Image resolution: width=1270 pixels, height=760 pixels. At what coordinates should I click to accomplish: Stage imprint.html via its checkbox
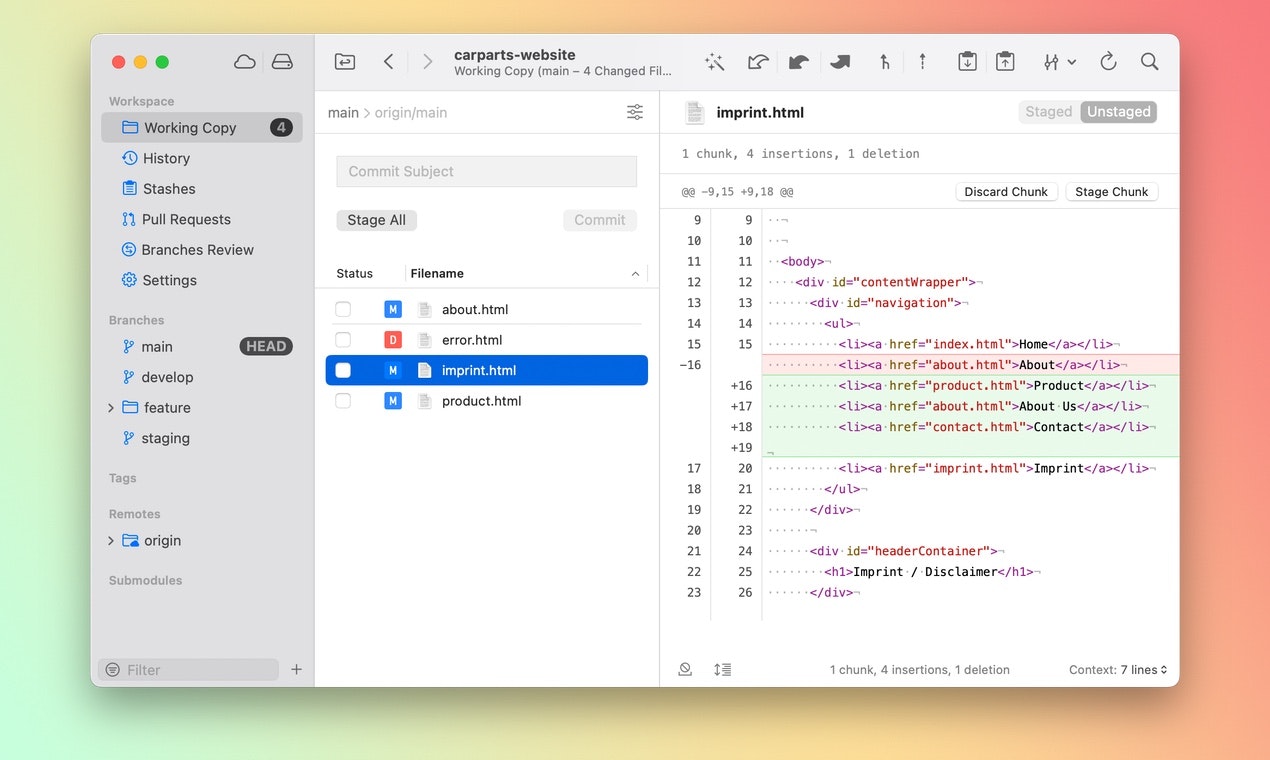[343, 370]
